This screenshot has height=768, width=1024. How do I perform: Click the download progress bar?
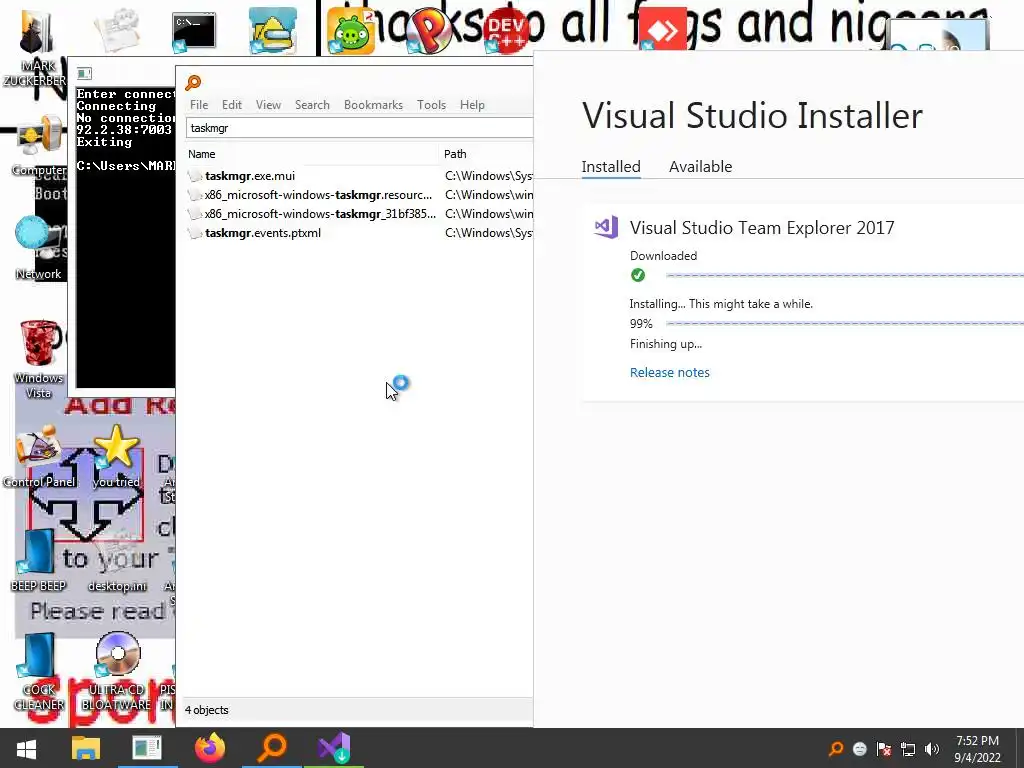coord(844,275)
